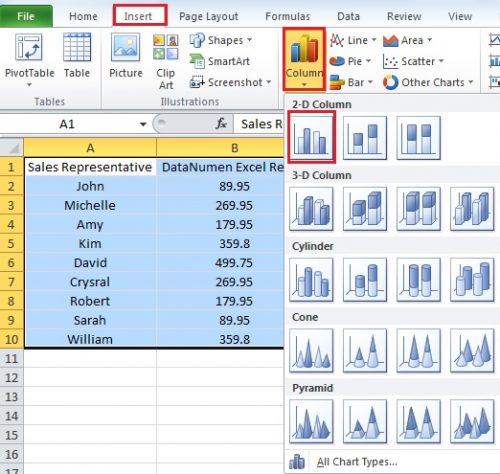The width and height of the screenshot is (500, 474).
Task: Select row 11 header
Action: tap(12, 359)
